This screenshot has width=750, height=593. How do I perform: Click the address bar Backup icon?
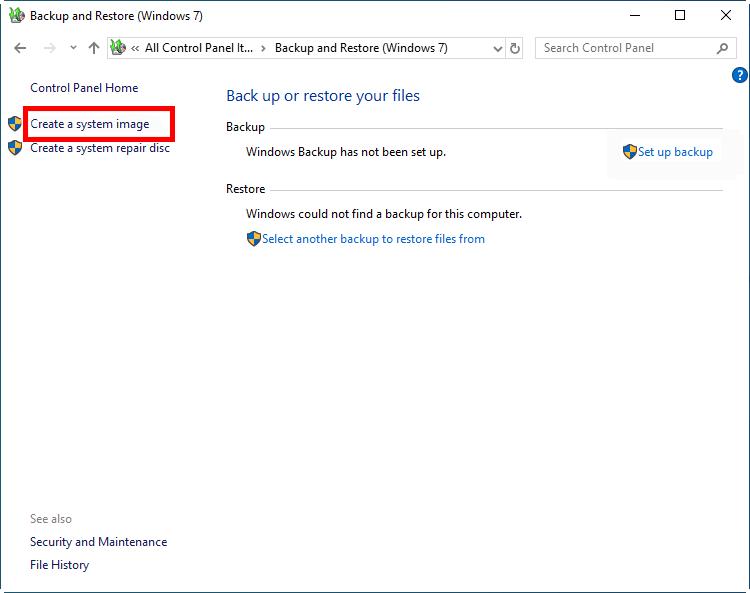pyautogui.click(x=118, y=47)
